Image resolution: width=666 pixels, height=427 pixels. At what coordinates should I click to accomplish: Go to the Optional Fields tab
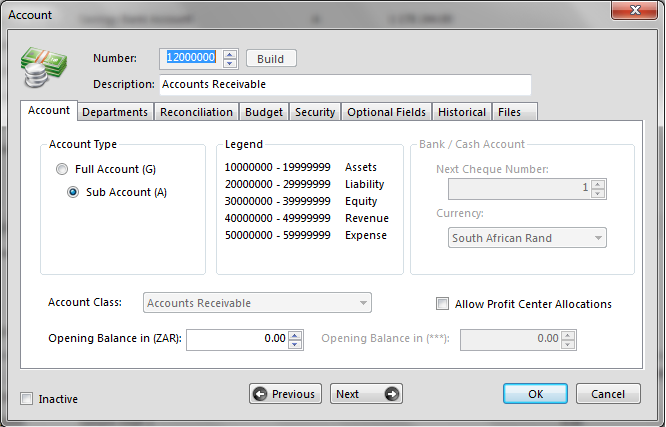(x=386, y=112)
